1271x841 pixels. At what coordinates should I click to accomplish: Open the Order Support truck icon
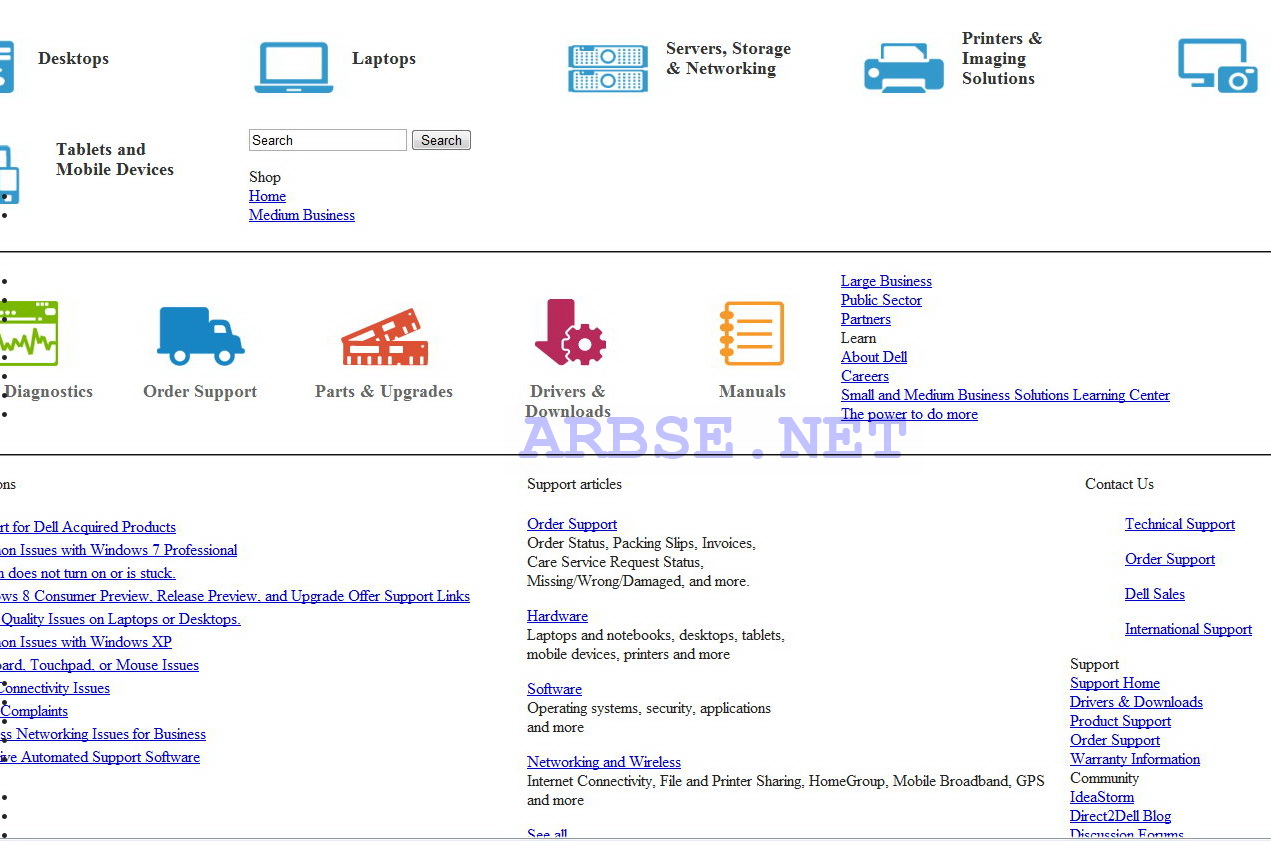point(201,335)
